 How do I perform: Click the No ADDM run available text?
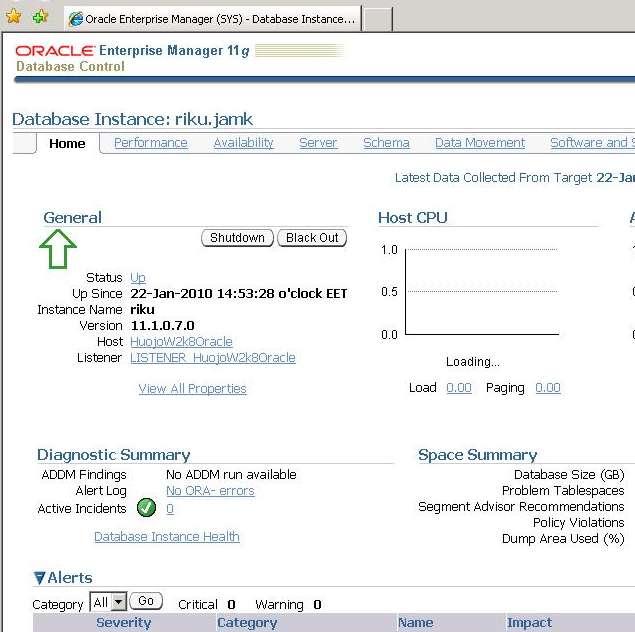(231, 475)
